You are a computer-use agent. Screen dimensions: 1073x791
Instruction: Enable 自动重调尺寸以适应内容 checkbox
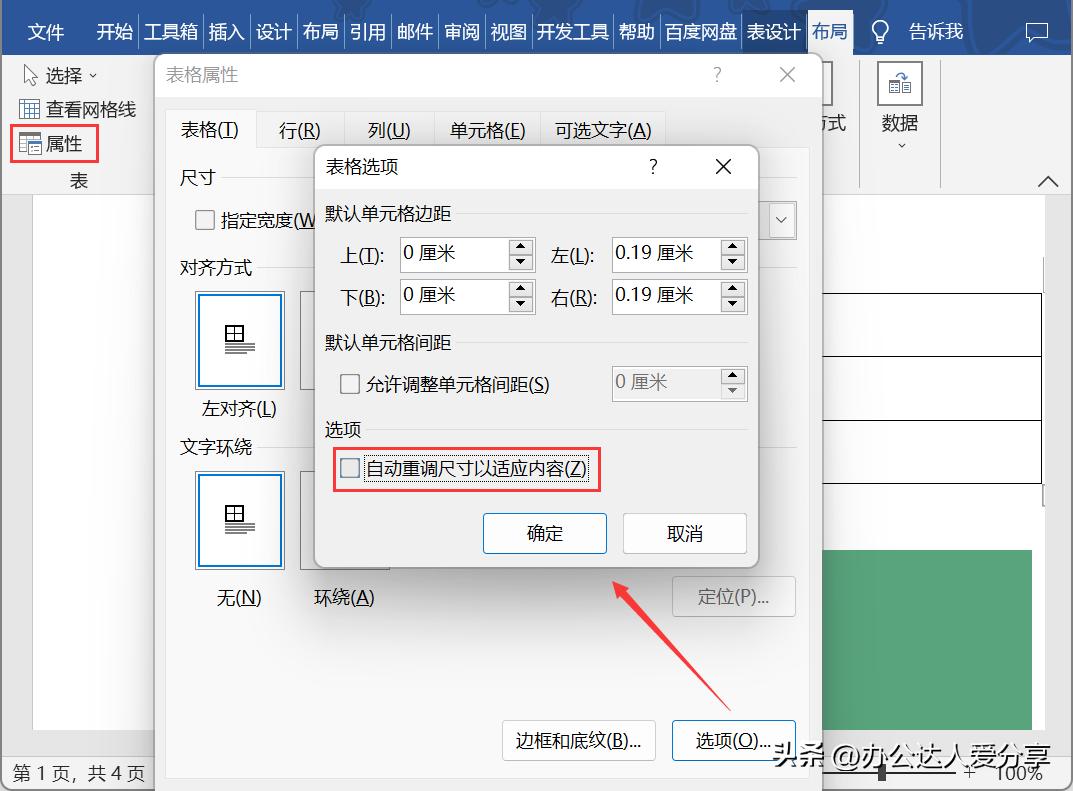pyautogui.click(x=348, y=468)
